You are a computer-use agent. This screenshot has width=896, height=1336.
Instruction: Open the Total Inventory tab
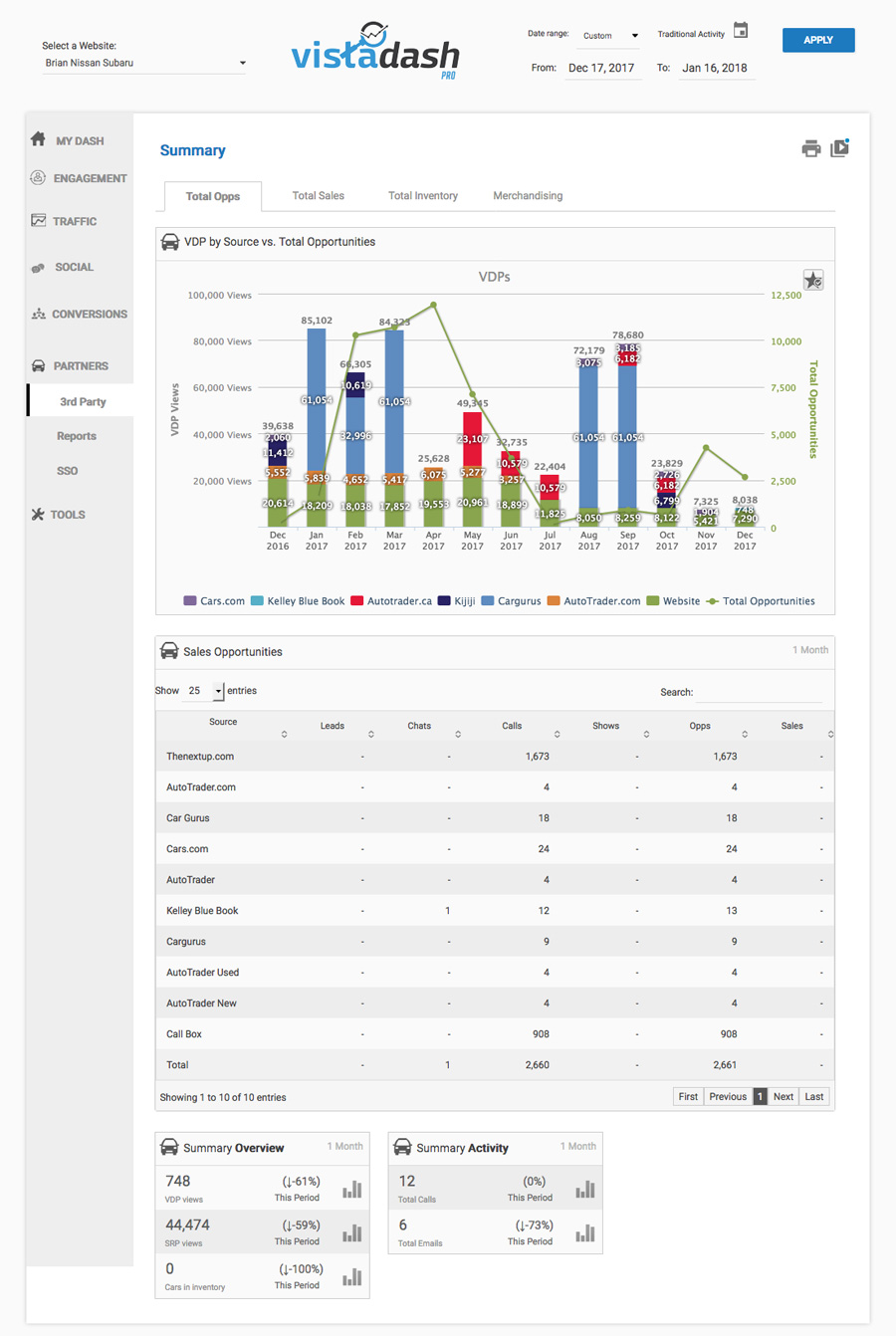[423, 196]
